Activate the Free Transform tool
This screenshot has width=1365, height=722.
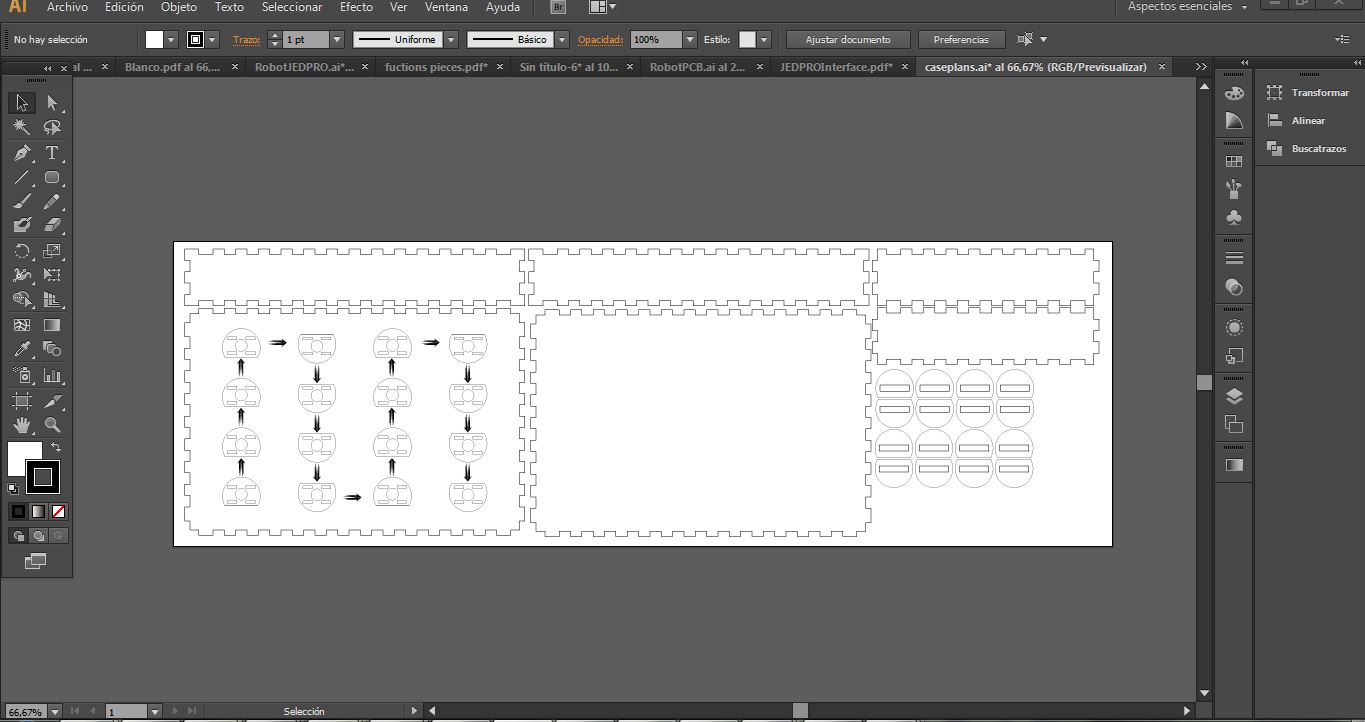(x=52, y=275)
